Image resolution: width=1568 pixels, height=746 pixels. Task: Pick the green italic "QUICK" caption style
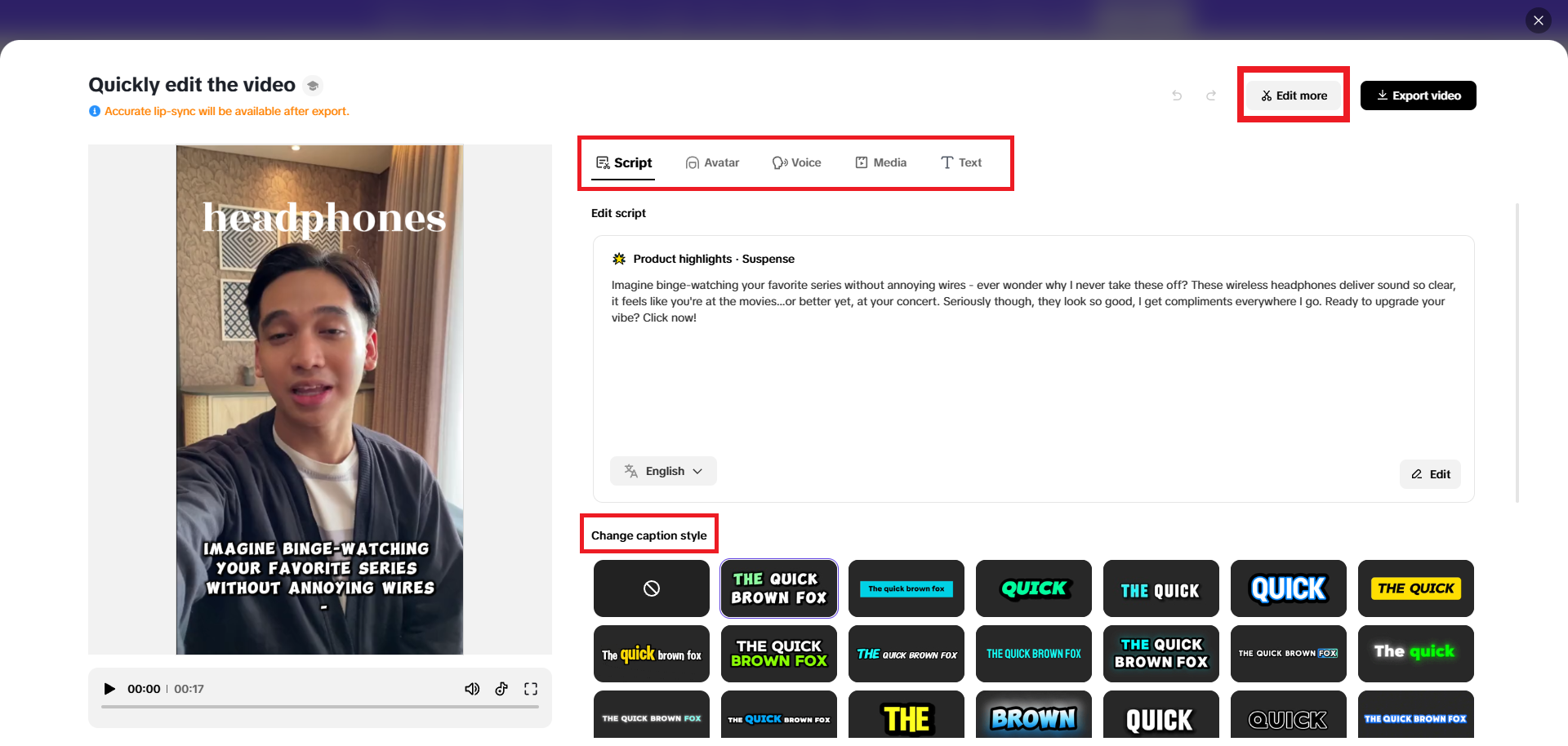[x=1034, y=588]
